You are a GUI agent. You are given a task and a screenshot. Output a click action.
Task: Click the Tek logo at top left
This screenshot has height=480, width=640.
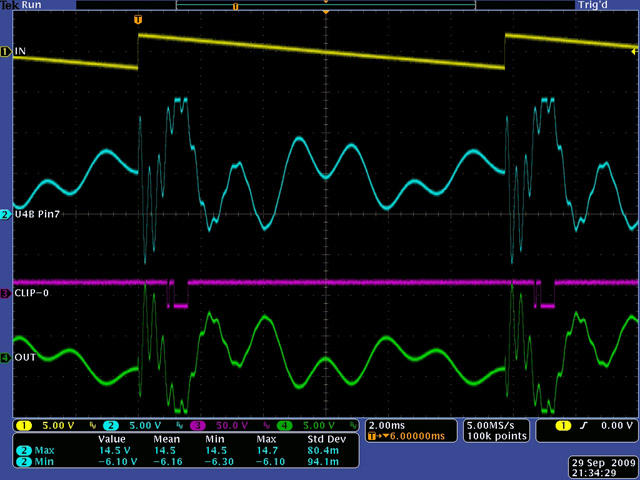click(x=10, y=5)
